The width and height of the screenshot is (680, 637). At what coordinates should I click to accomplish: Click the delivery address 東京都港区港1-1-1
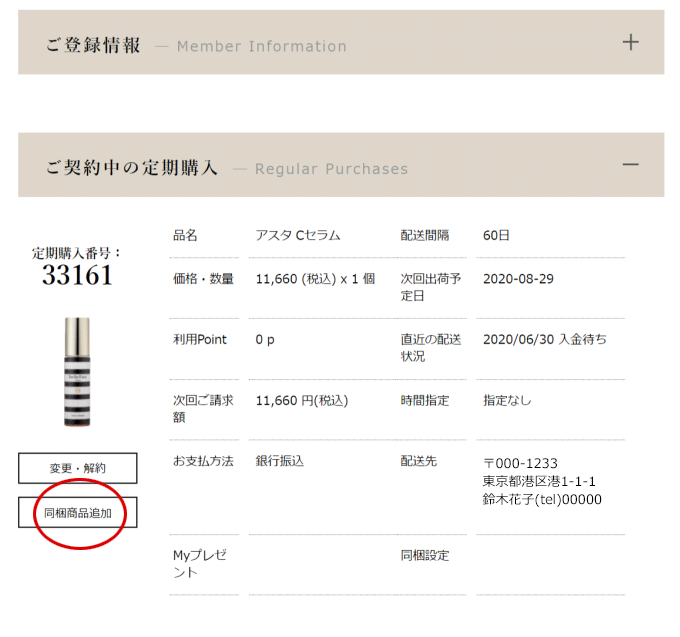pos(539,481)
